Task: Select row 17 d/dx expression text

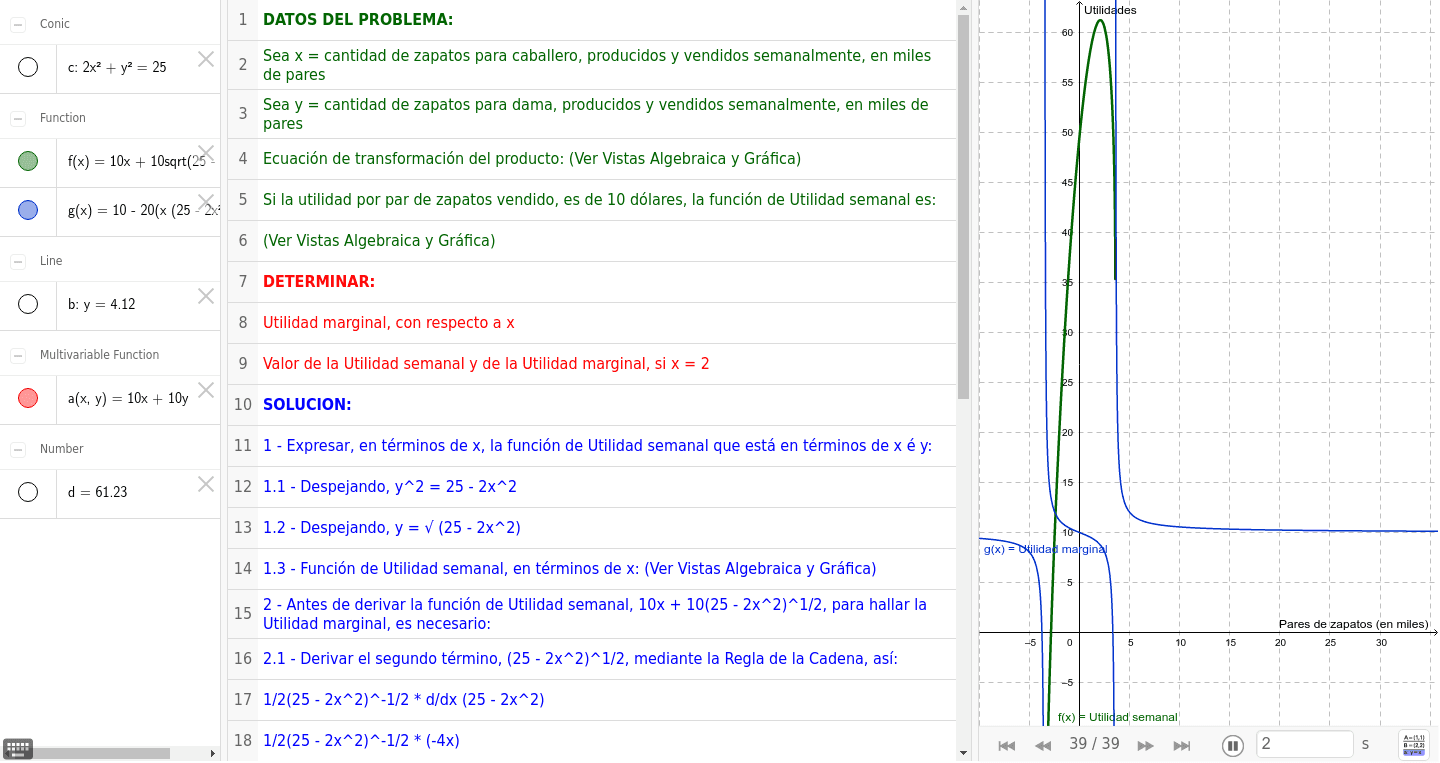Action: (404, 700)
